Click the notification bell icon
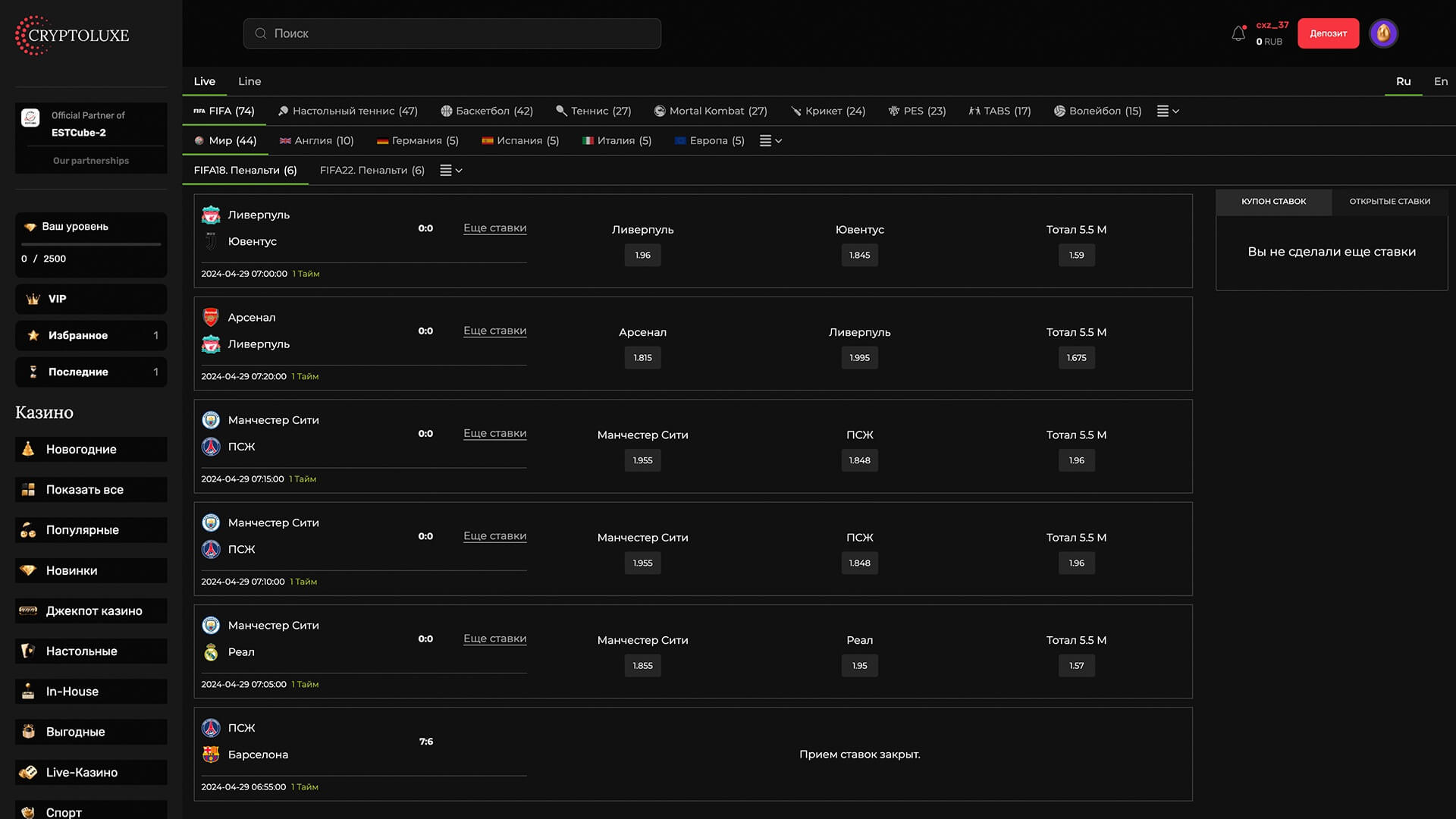Image resolution: width=1456 pixels, height=819 pixels. [x=1238, y=33]
